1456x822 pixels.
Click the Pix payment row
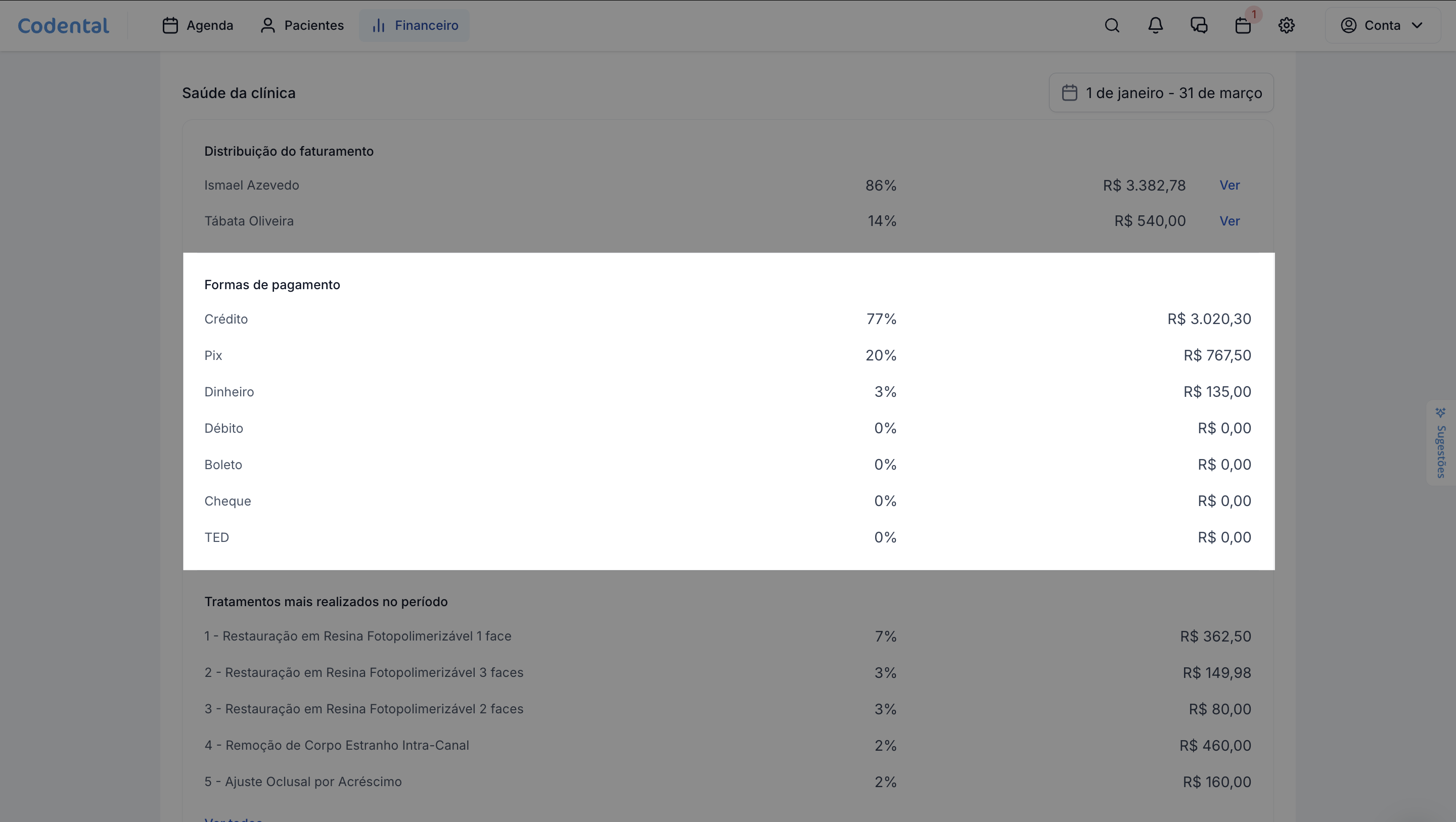tap(727, 355)
